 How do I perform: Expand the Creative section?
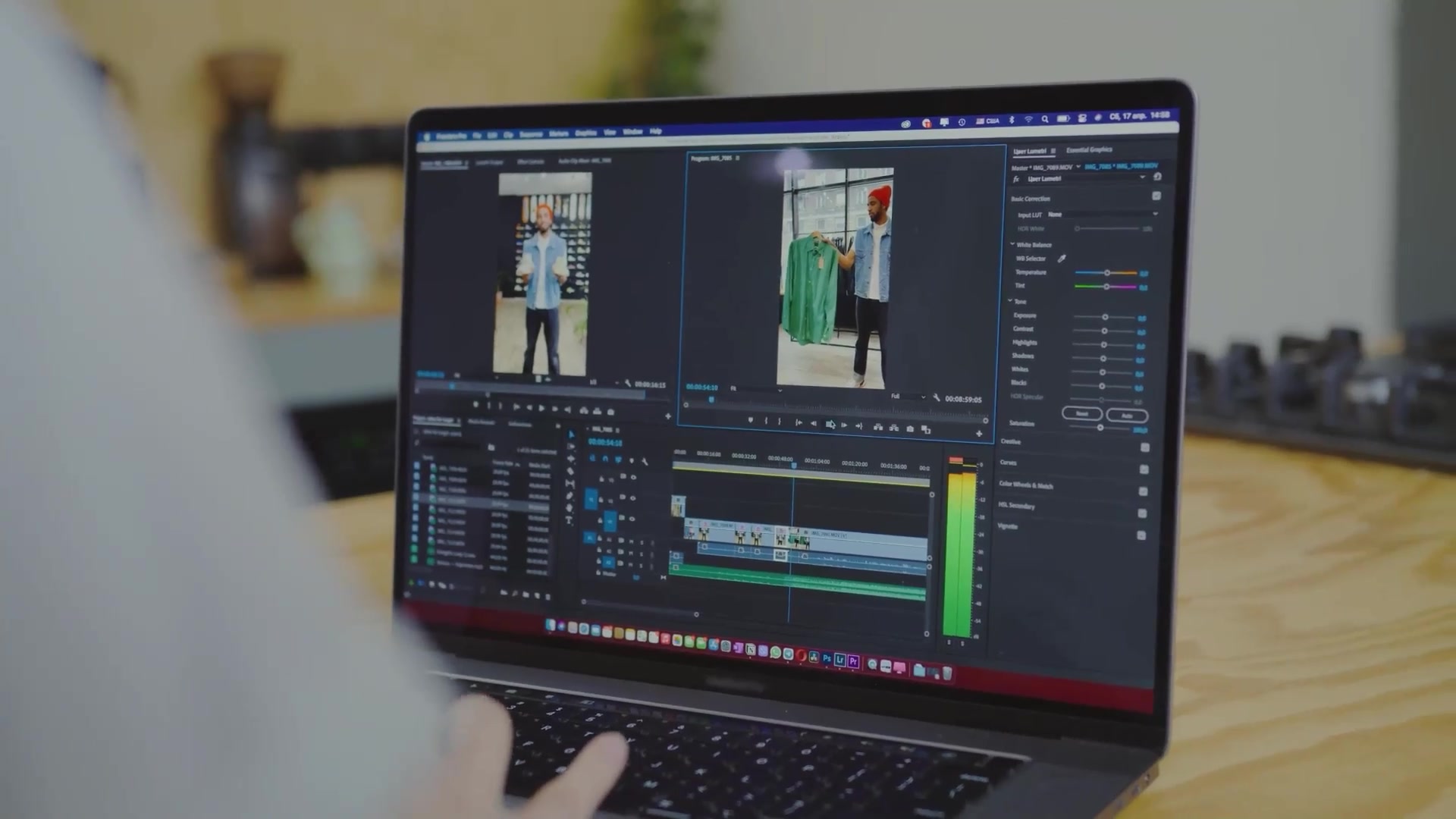pos(1010,441)
